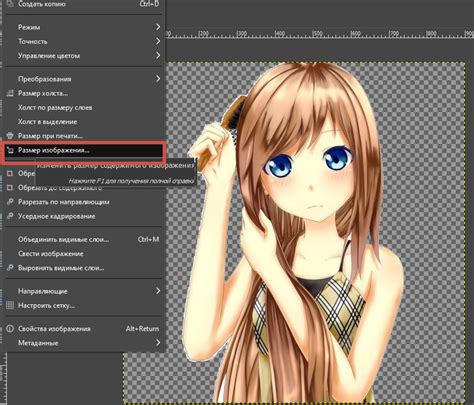This screenshot has height=405, width=474.
Task: Click the grid icon beside Настроить сетку
Action: (10, 305)
